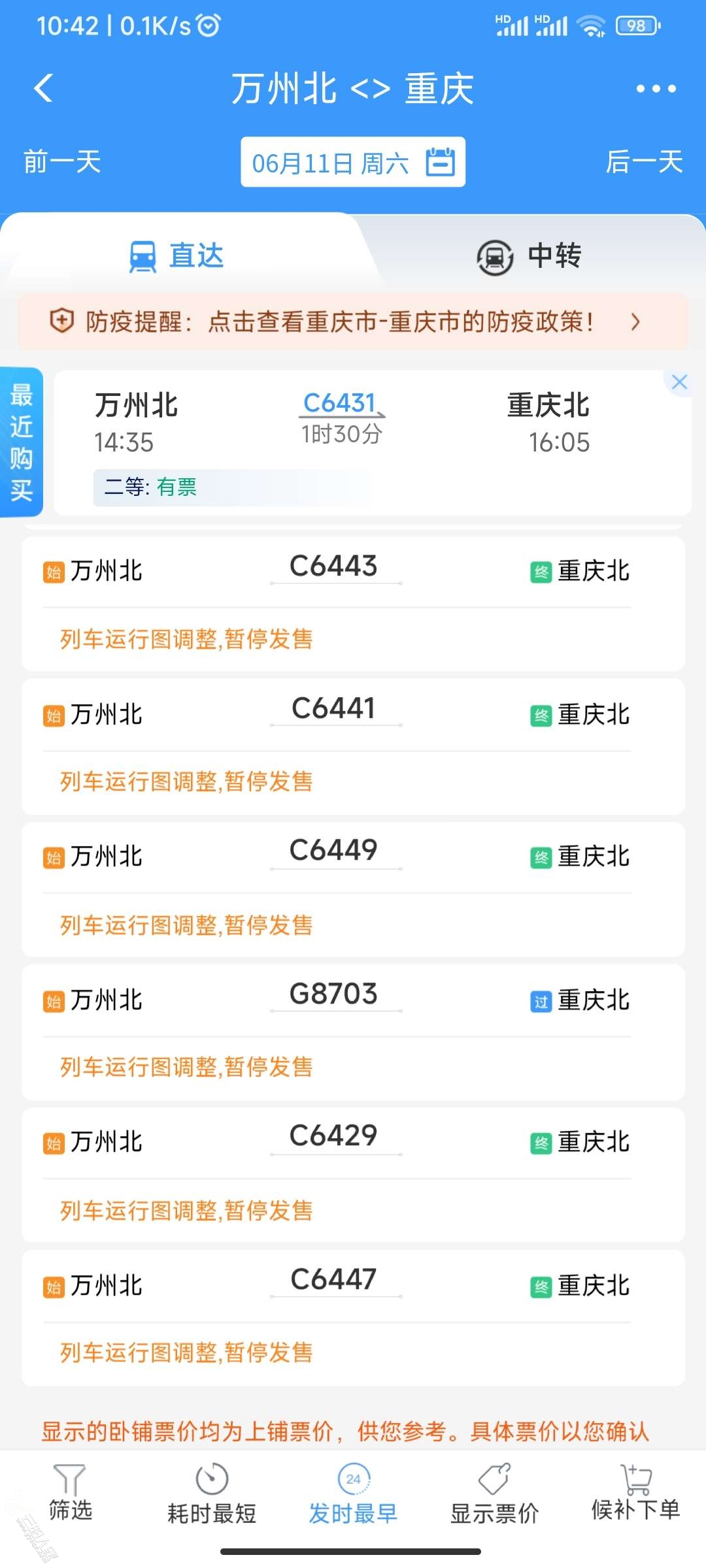This screenshot has width=706, height=1568.
Task: Select the C6443 train entry
Action: 353,604
